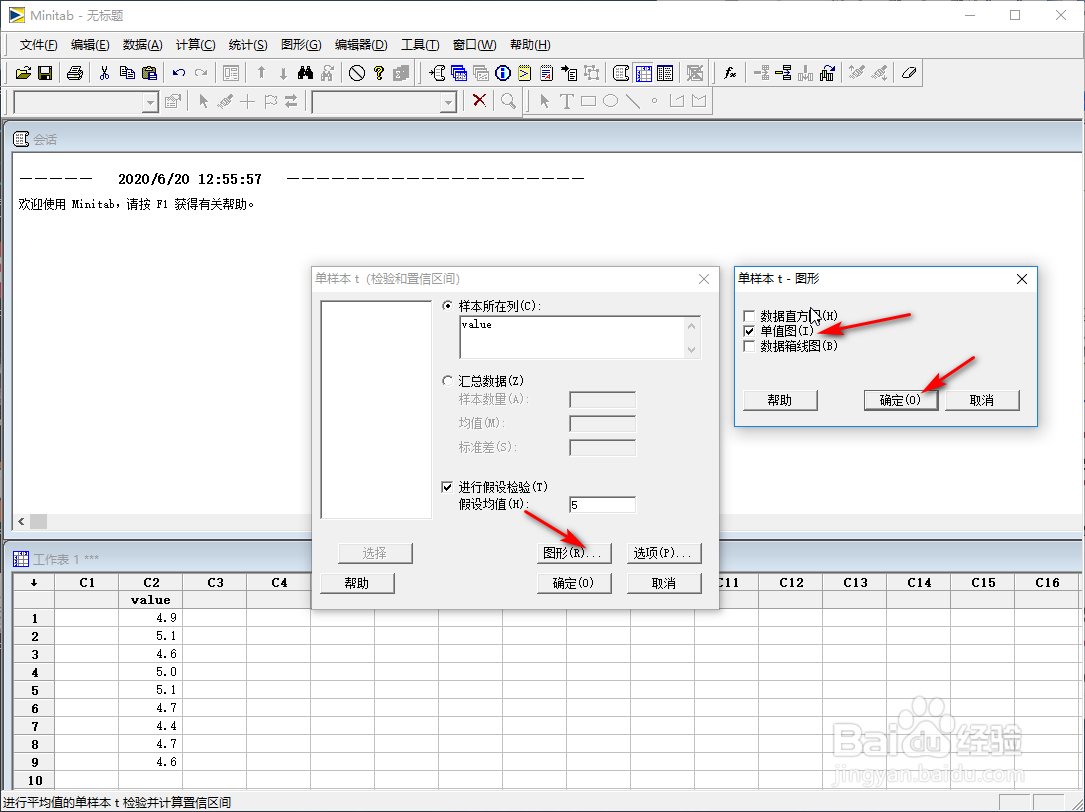Click worksheet cell showing 4.4

pos(151,726)
